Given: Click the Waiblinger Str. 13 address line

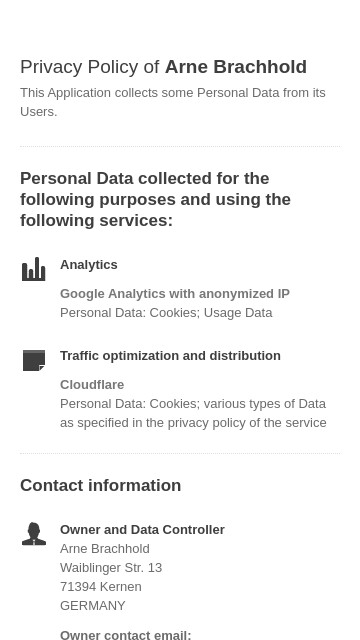Looking at the screenshot, I should pyautogui.click(x=111, y=567).
